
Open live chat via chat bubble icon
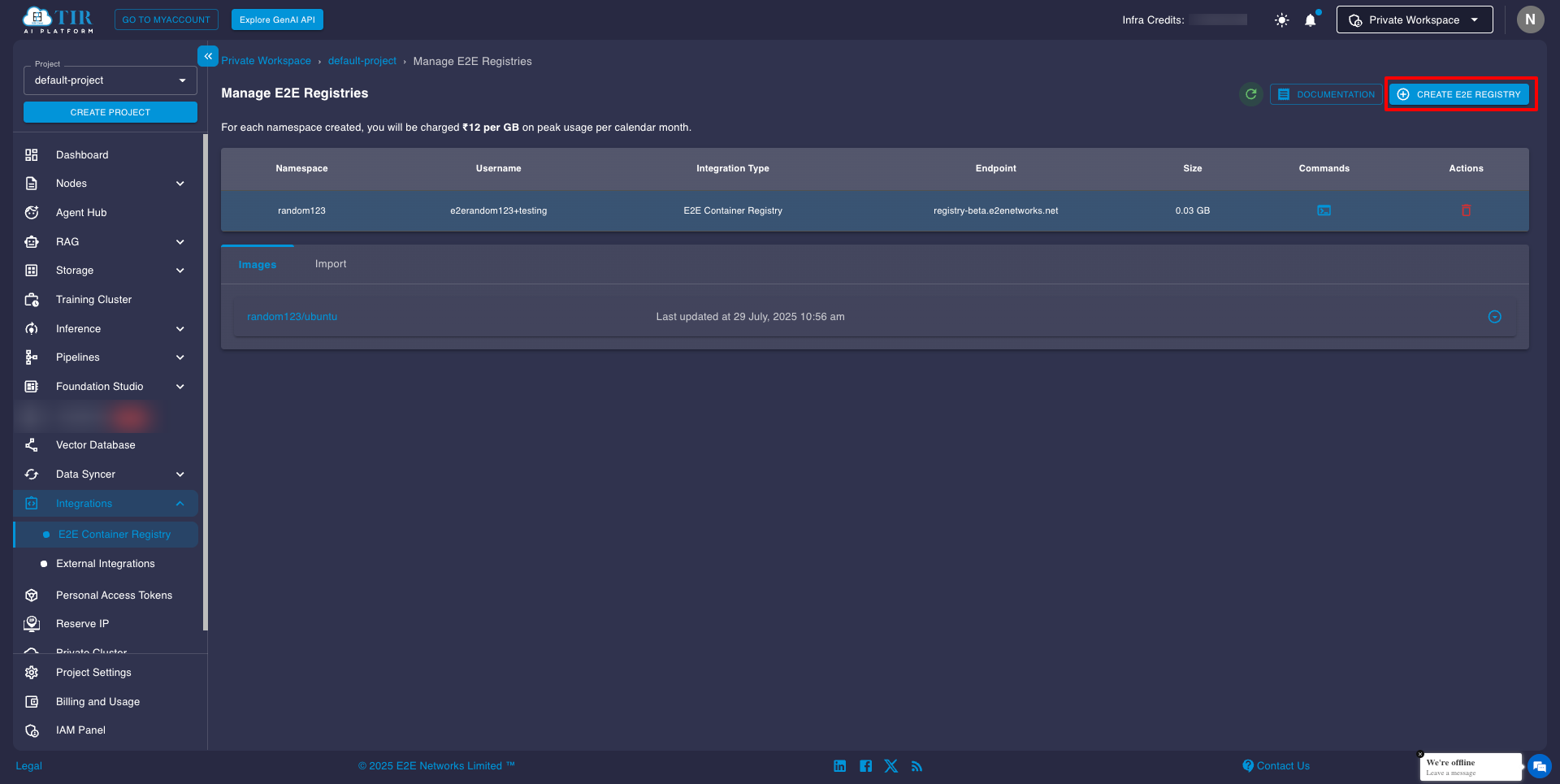tap(1539, 765)
